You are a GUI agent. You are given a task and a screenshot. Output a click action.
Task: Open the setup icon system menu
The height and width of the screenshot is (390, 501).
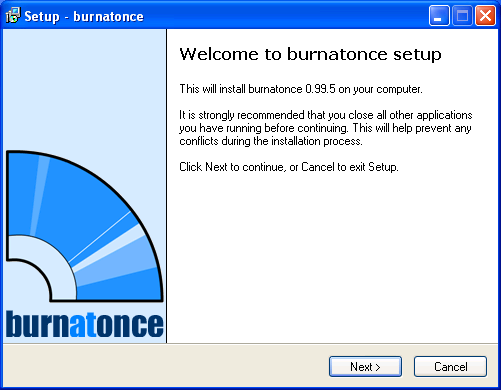[x=13, y=16]
